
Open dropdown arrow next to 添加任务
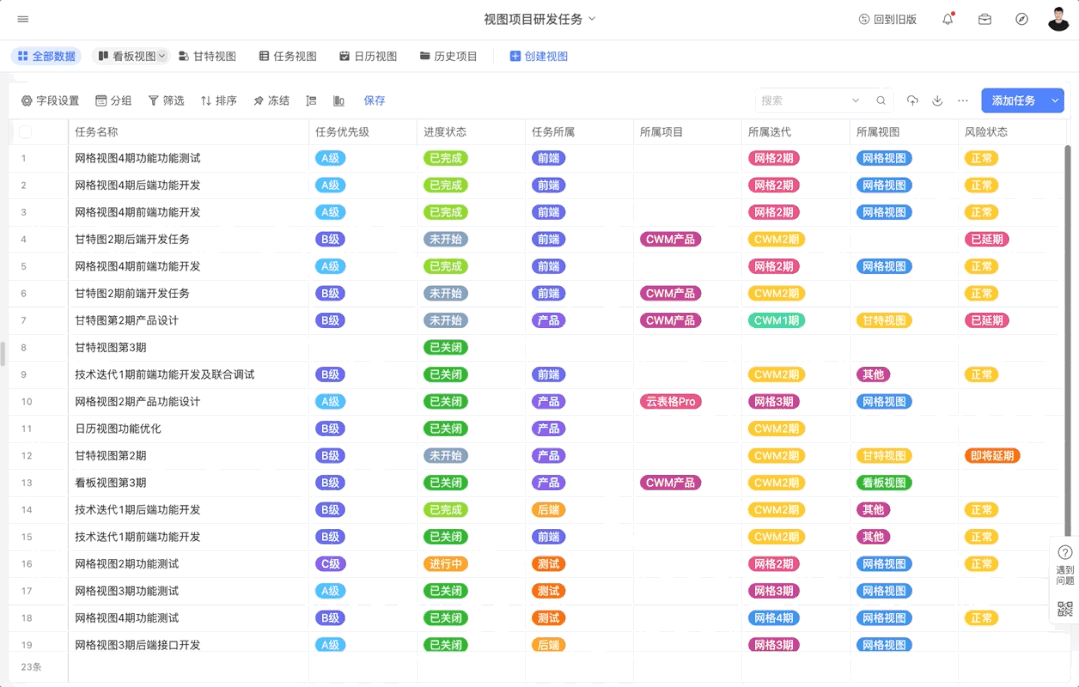(1054, 101)
